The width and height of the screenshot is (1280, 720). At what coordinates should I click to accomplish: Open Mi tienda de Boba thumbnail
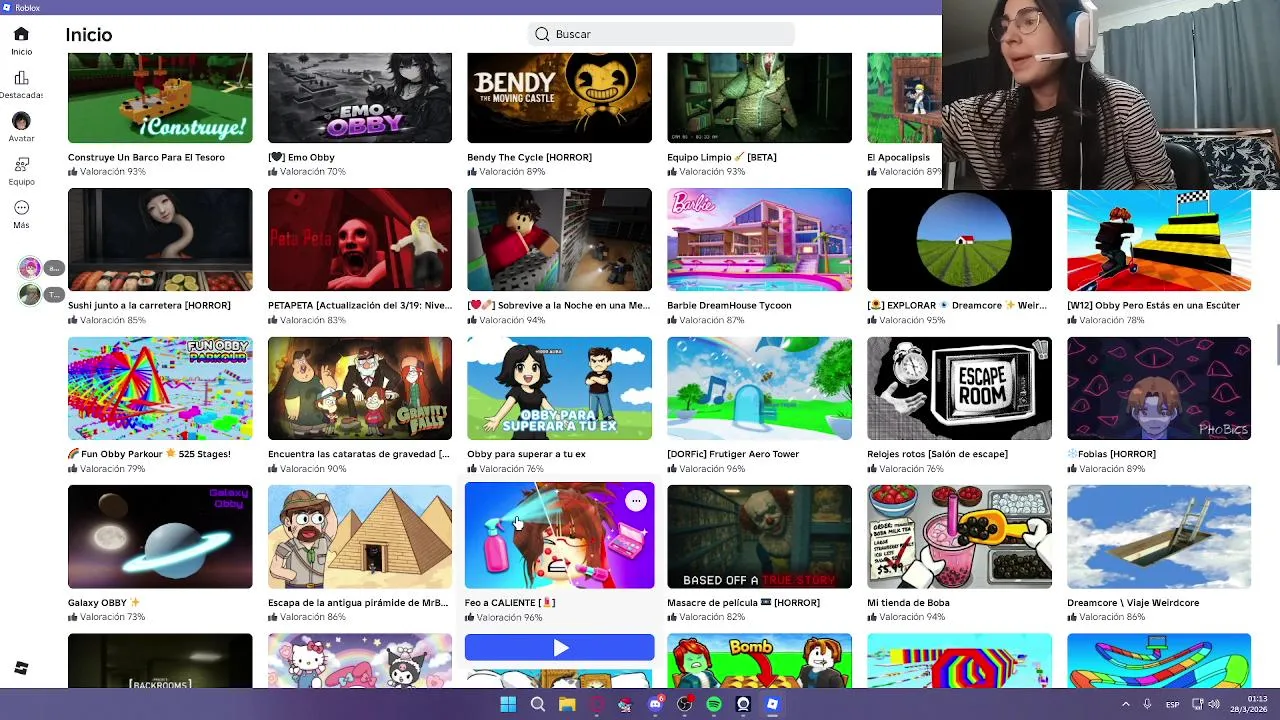pos(959,537)
